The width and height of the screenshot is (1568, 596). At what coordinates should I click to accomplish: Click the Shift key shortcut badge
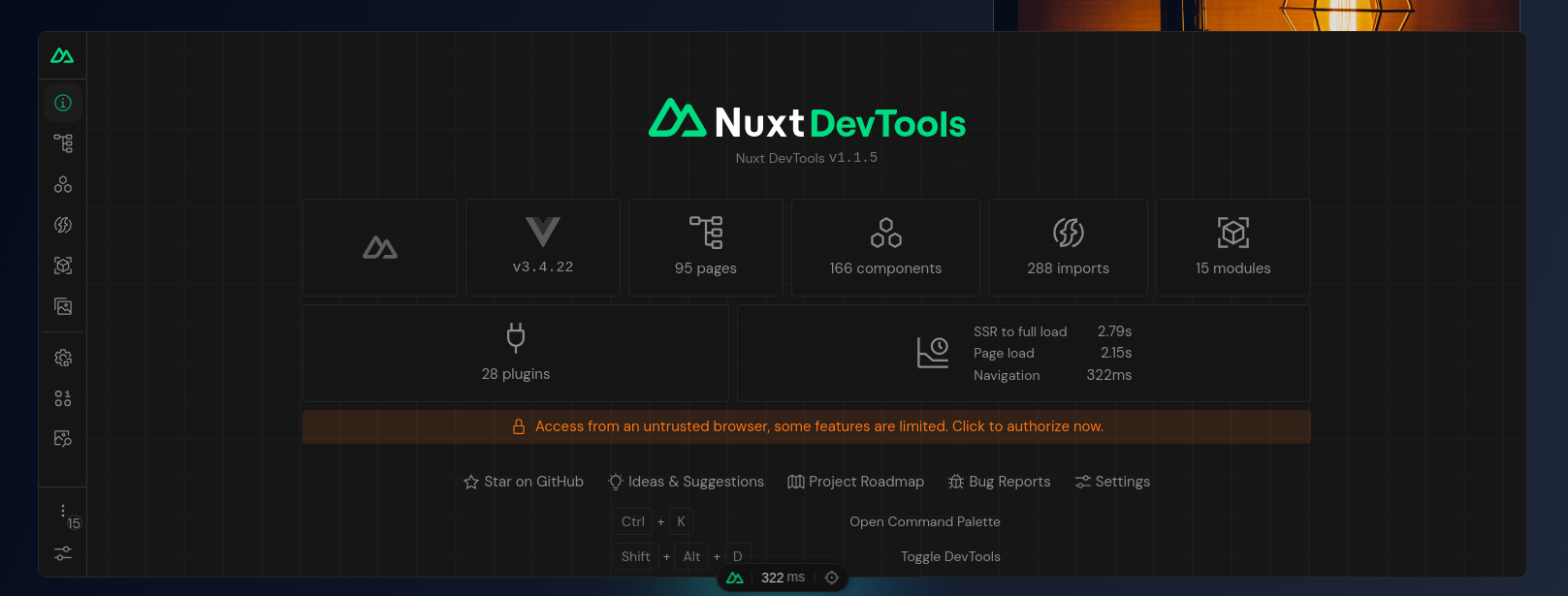[636, 556]
